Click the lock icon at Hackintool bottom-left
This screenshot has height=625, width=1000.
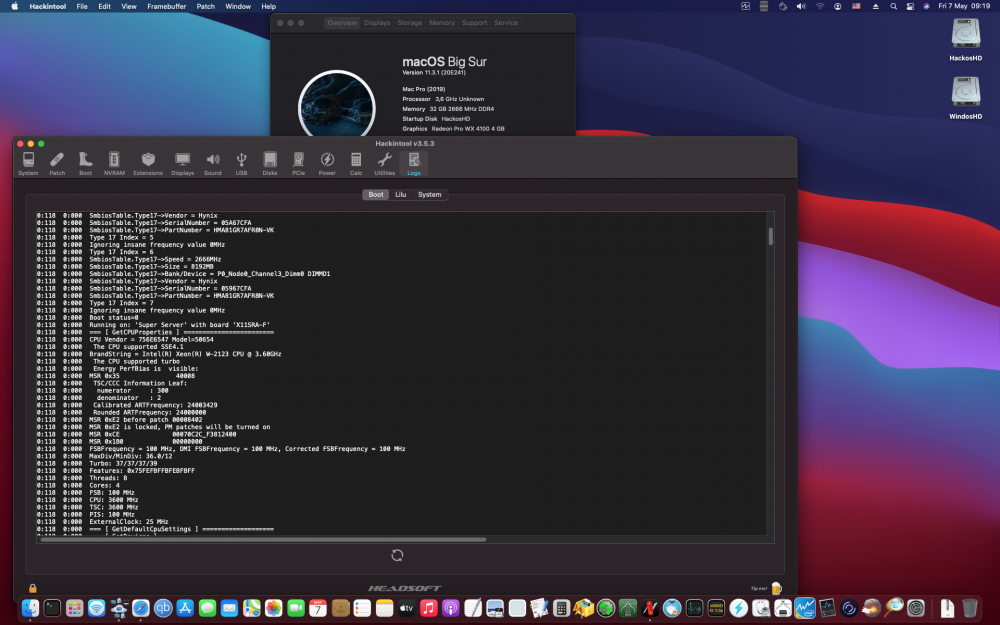click(x=33, y=588)
